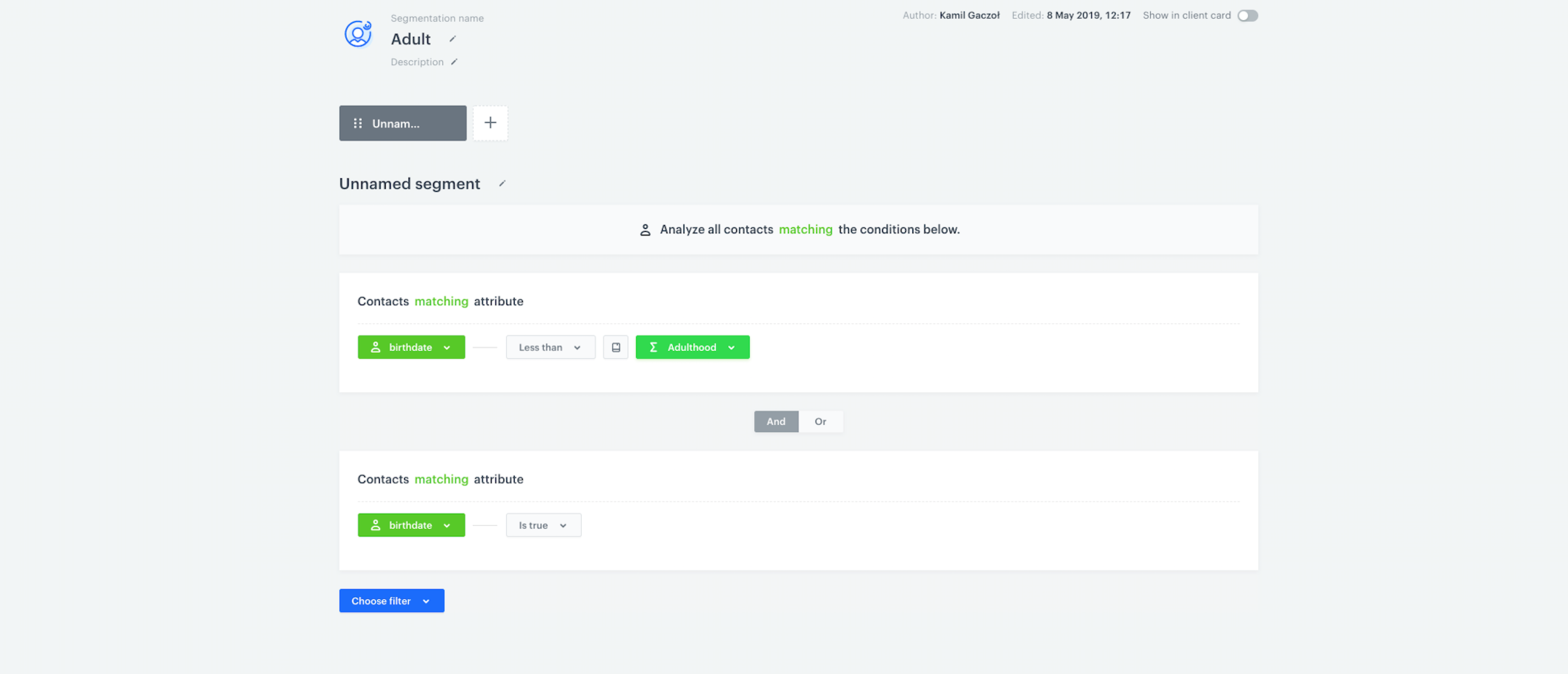
Task: Expand the Adulthood expression dropdown
Action: [692, 347]
